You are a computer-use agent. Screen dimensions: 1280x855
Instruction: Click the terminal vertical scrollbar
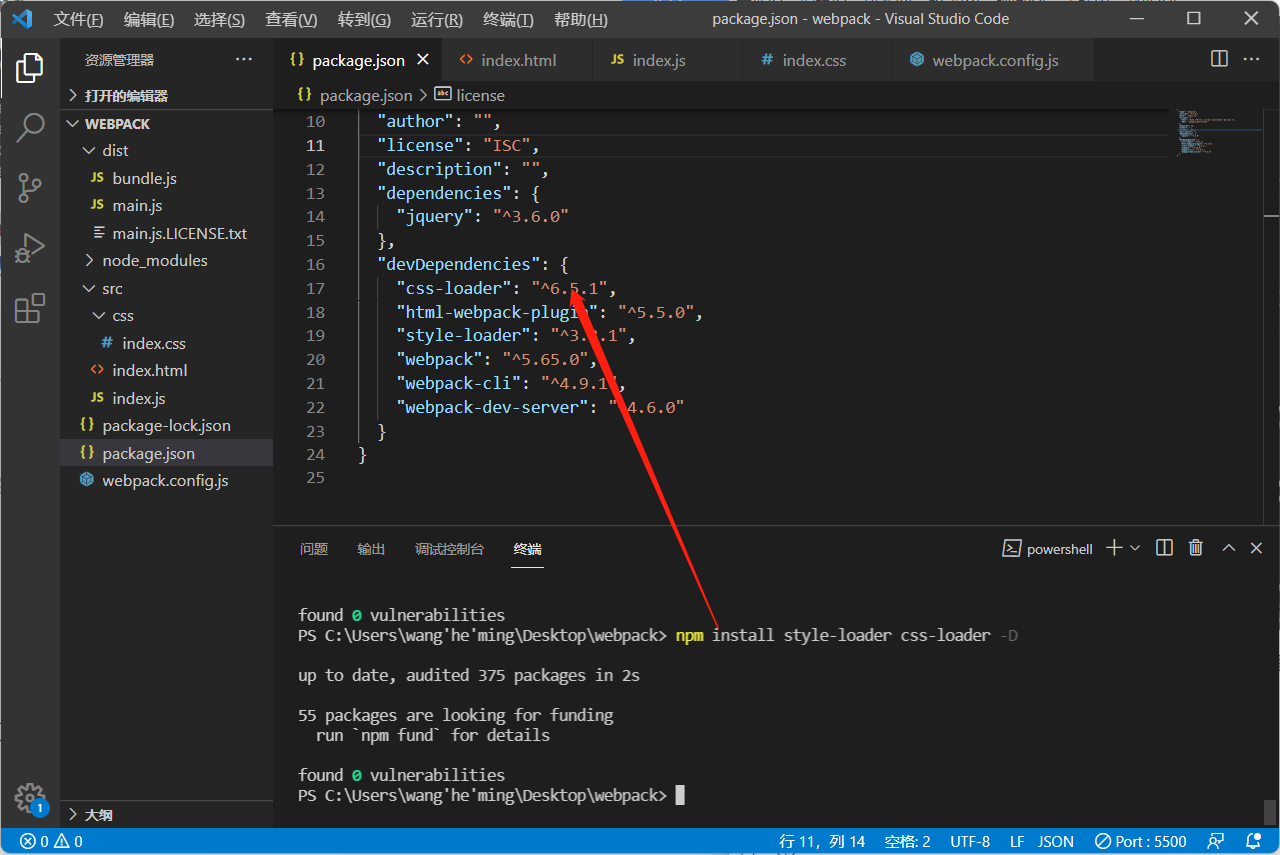pyautogui.click(x=1271, y=810)
